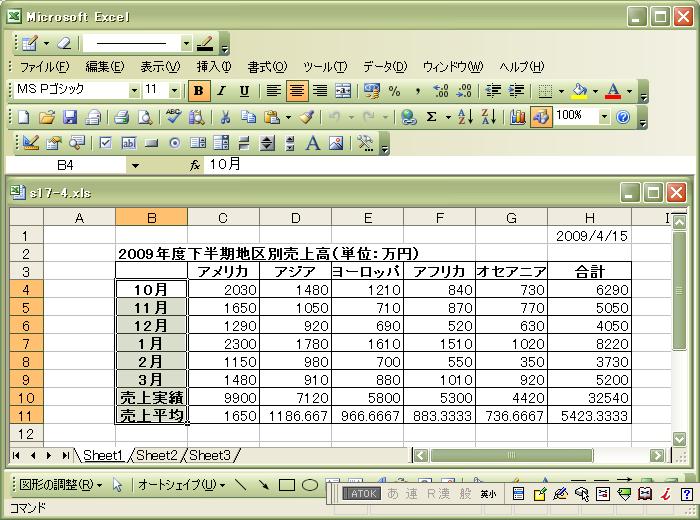Open font size dropdown
700x520 pixels.
(175, 91)
